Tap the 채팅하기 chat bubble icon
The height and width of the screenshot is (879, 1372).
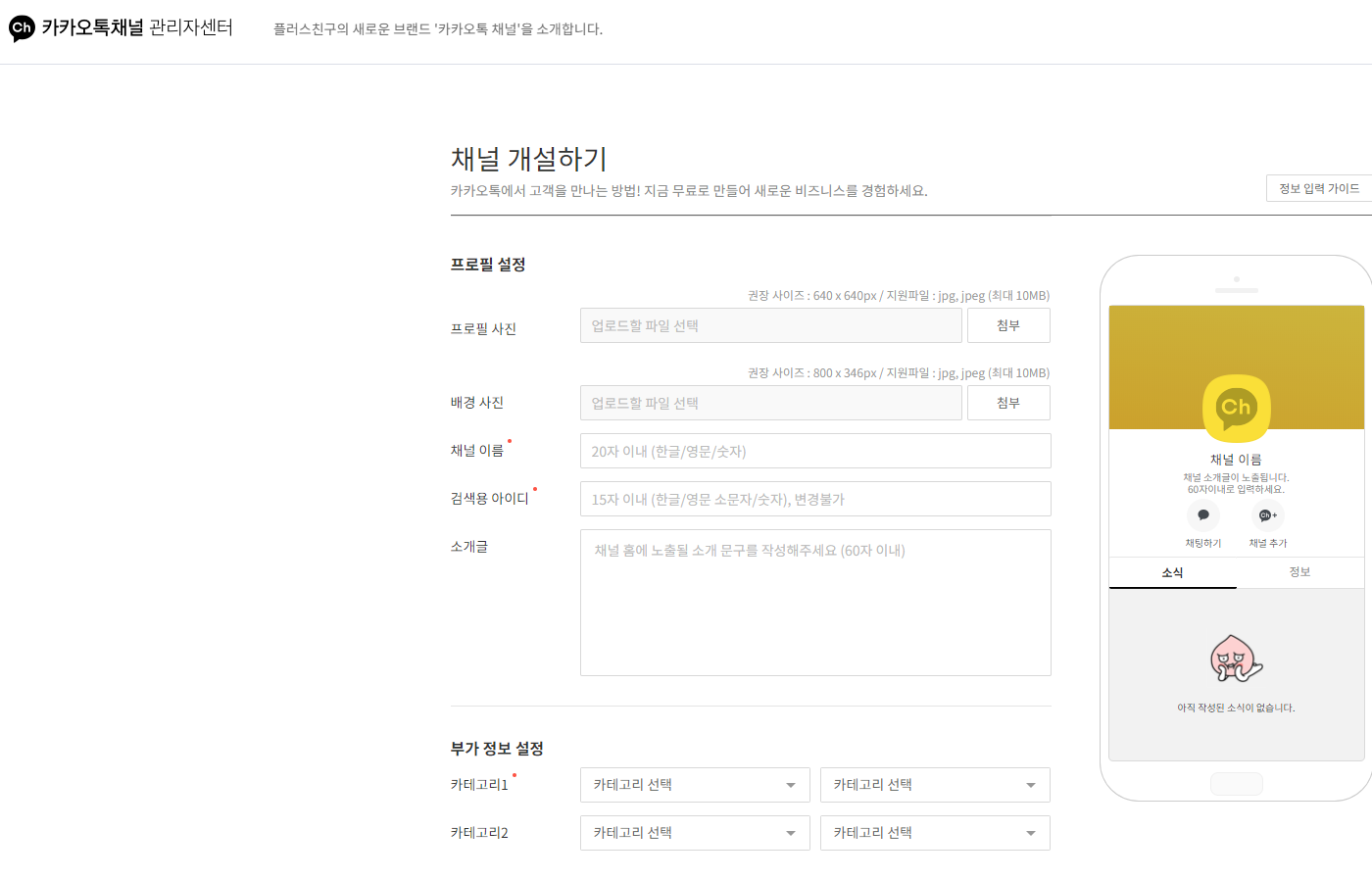click(x=1203, y=514)
